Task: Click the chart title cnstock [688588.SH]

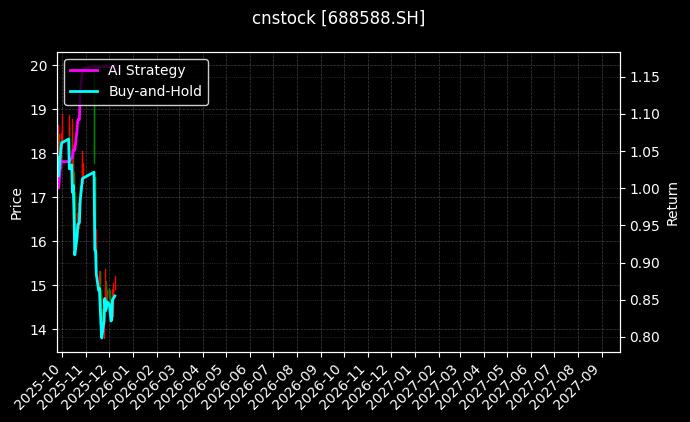Action: 338,18
